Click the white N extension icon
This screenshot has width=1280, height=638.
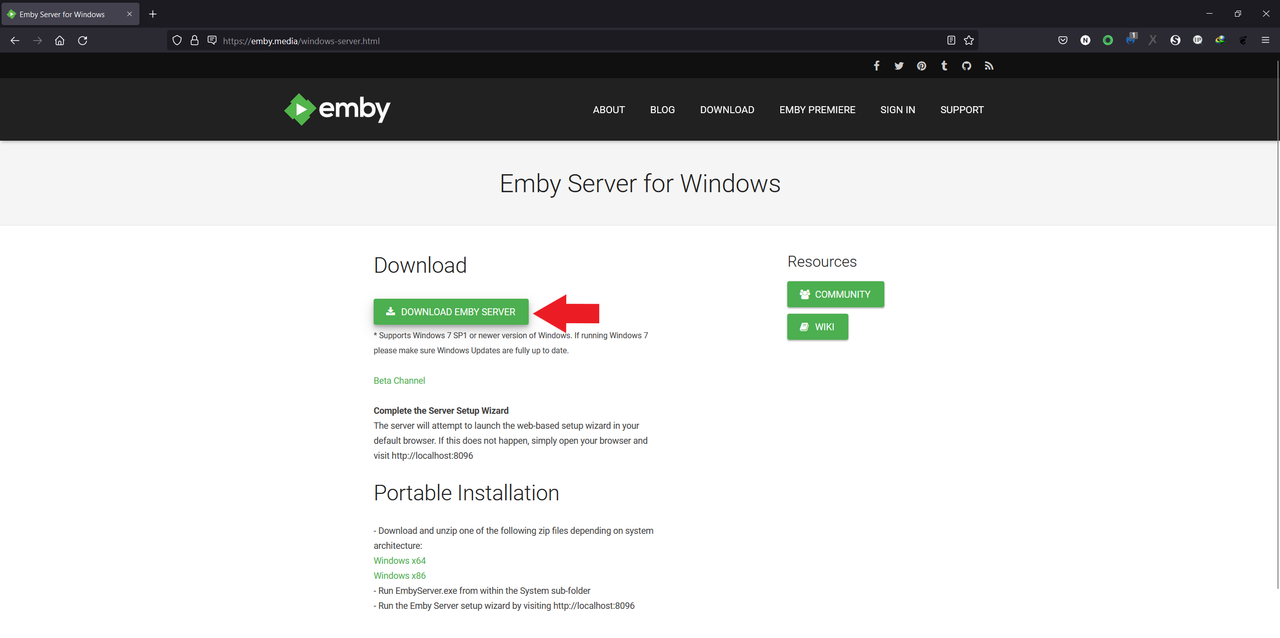pos(1085,41)
